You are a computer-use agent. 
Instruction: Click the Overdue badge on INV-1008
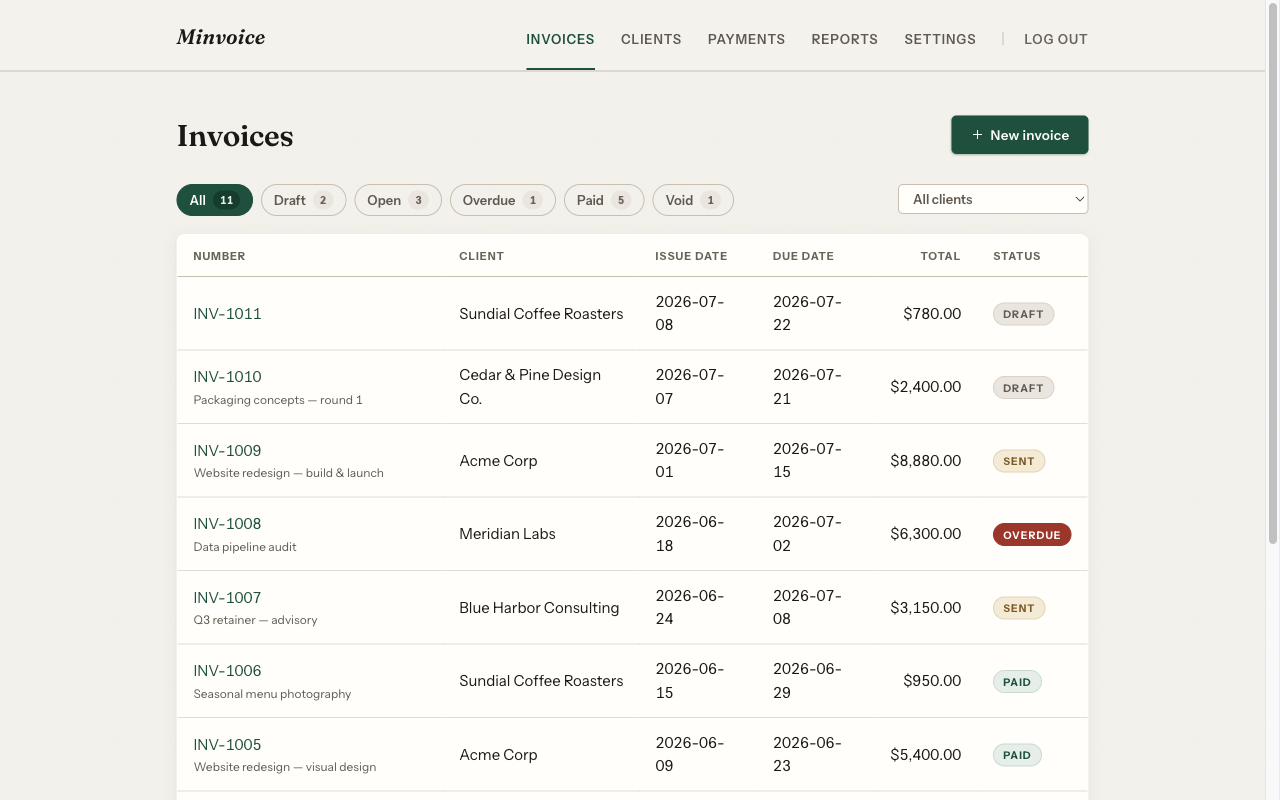coord(1032,535)
